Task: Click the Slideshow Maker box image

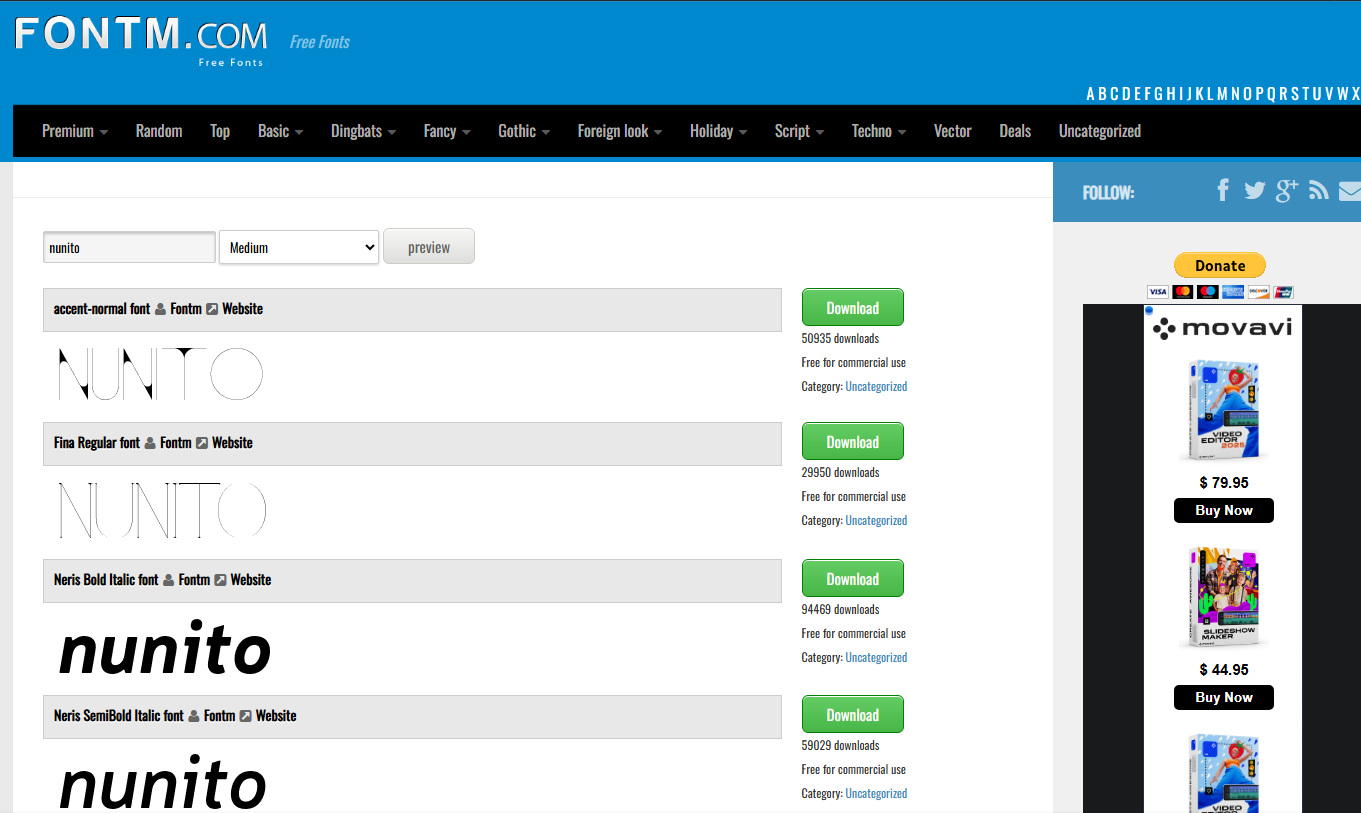Action: click(1223, 597)
